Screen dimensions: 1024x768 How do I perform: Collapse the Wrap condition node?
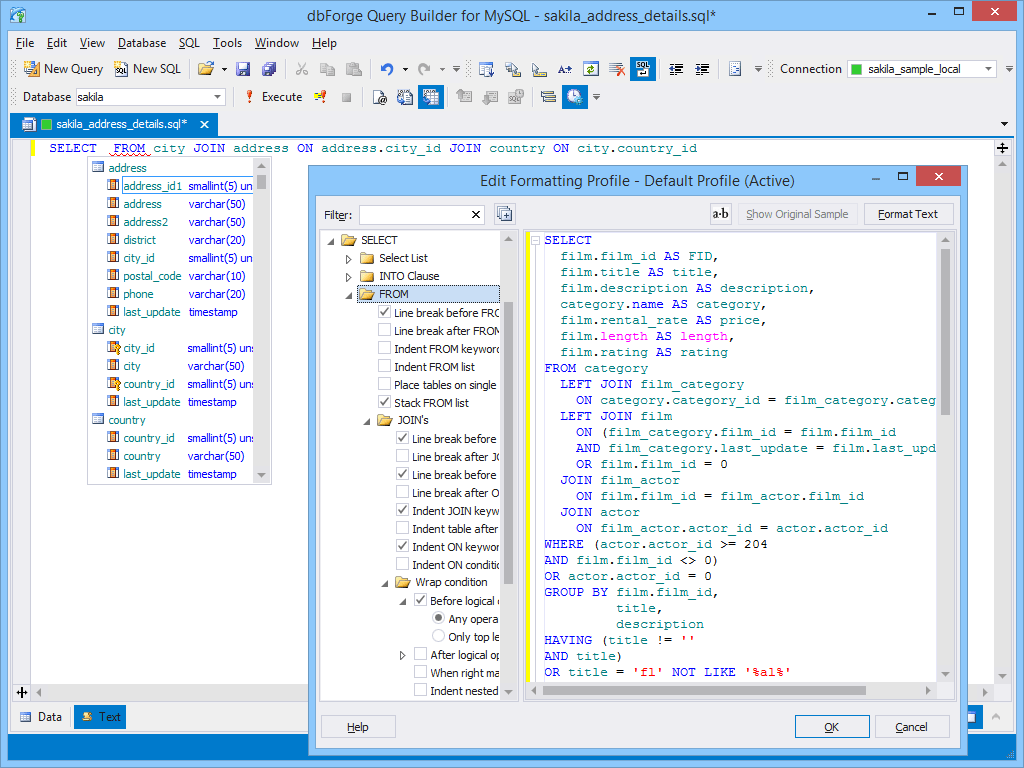[385, 583]
